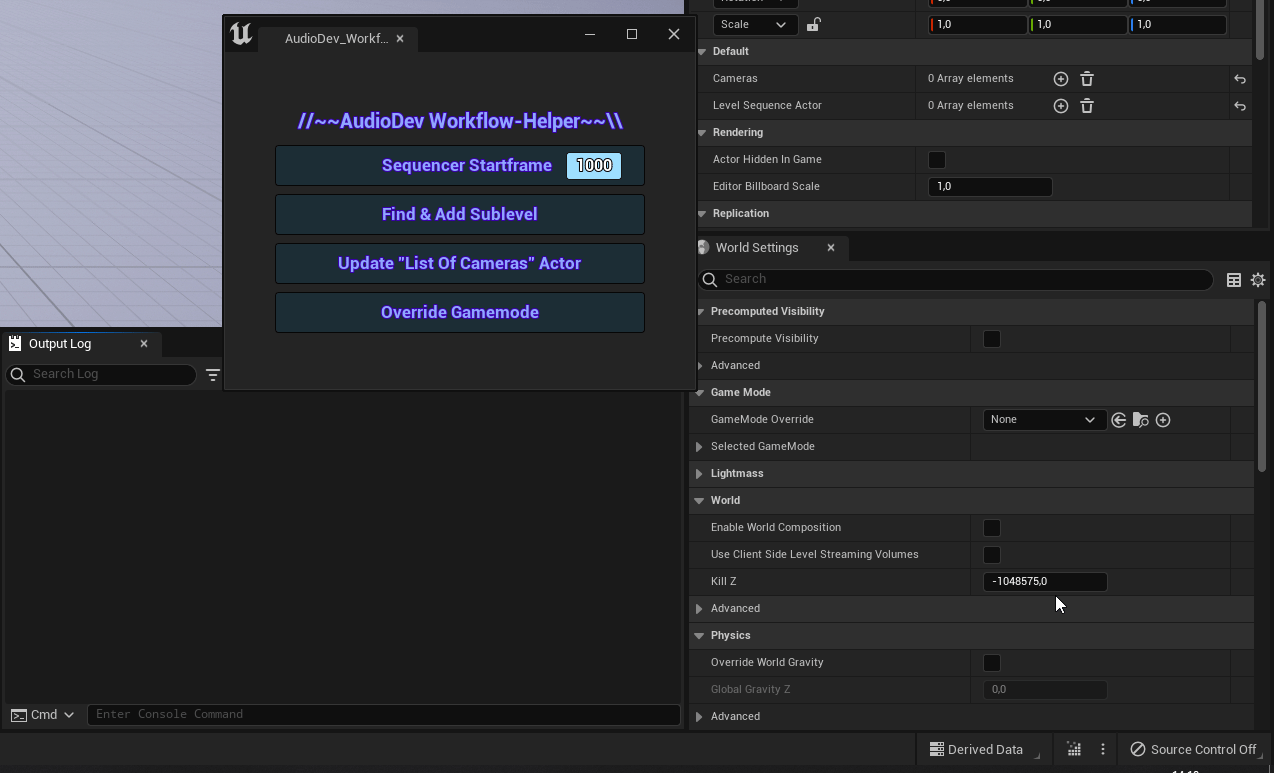
Task: Expand Advanced under Physics section
Action: 700,717
